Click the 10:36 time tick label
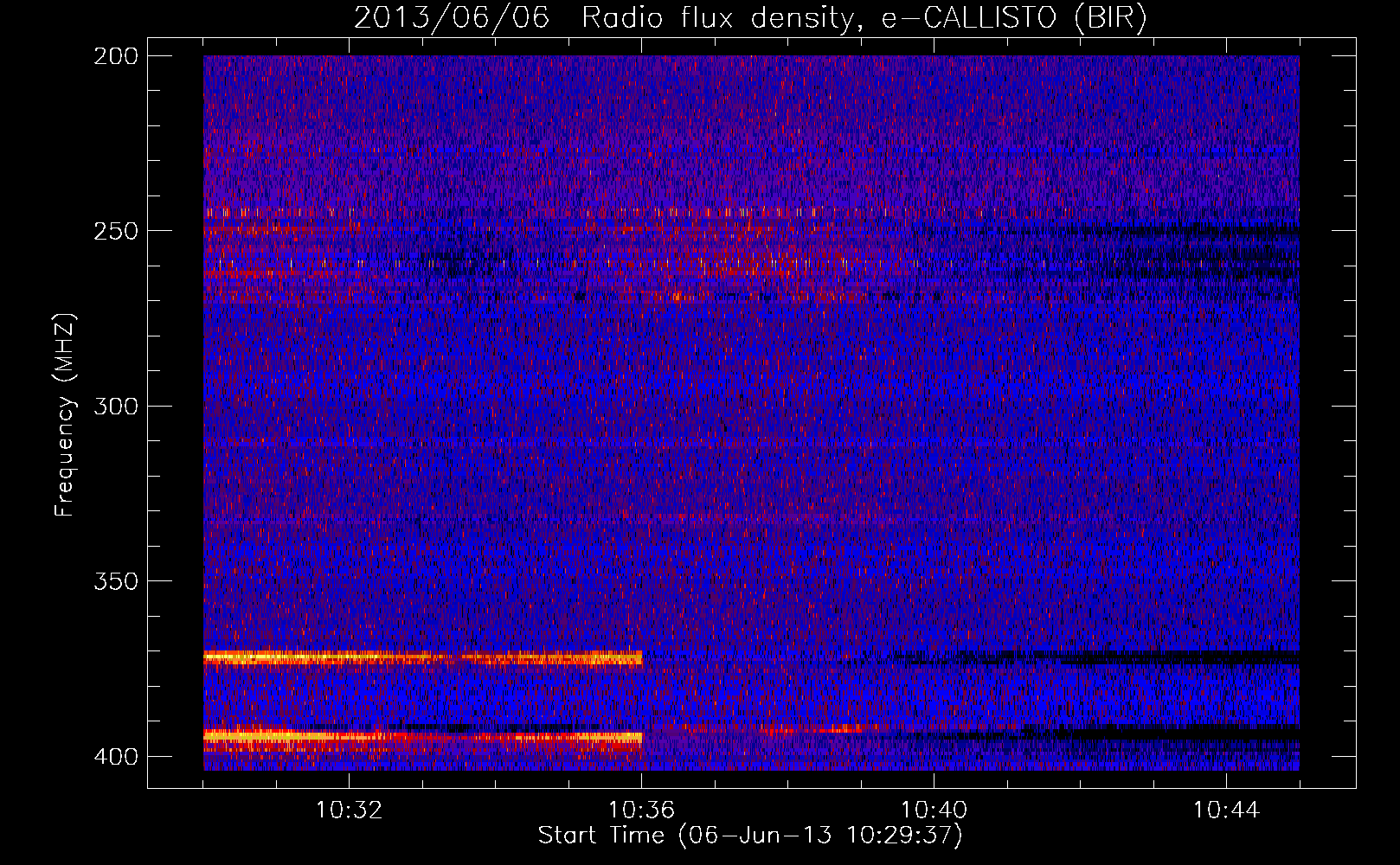This screenshot has height=865, width=1400. pos(641,811)
